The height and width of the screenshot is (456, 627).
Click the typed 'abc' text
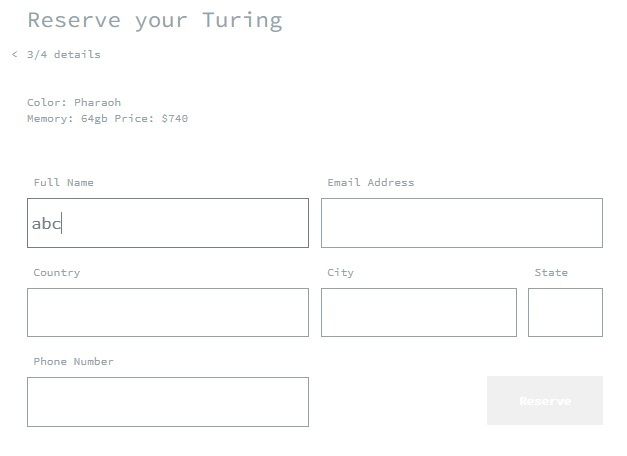[46, 224]
